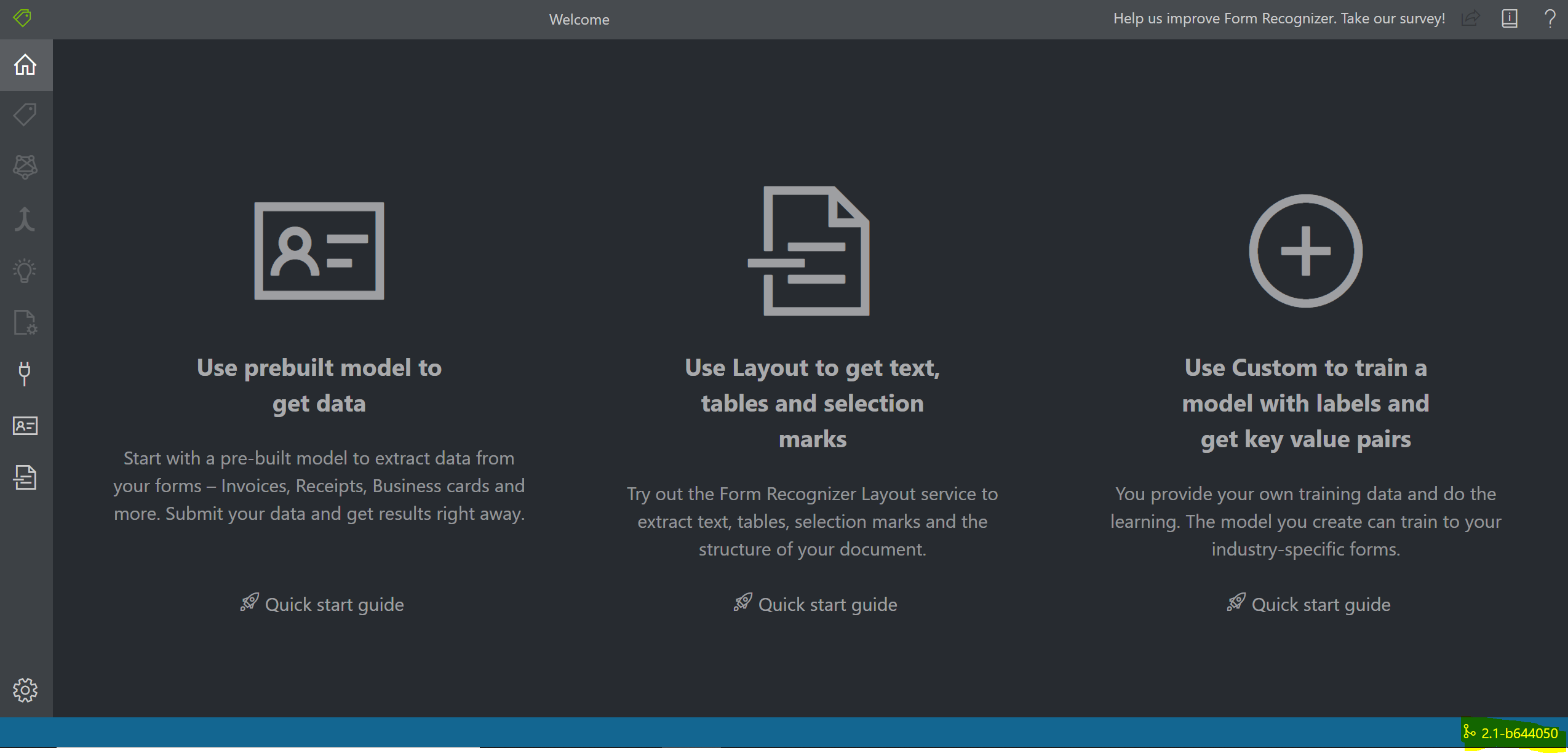Open the Tags Editor tag icon
The image size is (1568, 753).
tap(25, 115)
